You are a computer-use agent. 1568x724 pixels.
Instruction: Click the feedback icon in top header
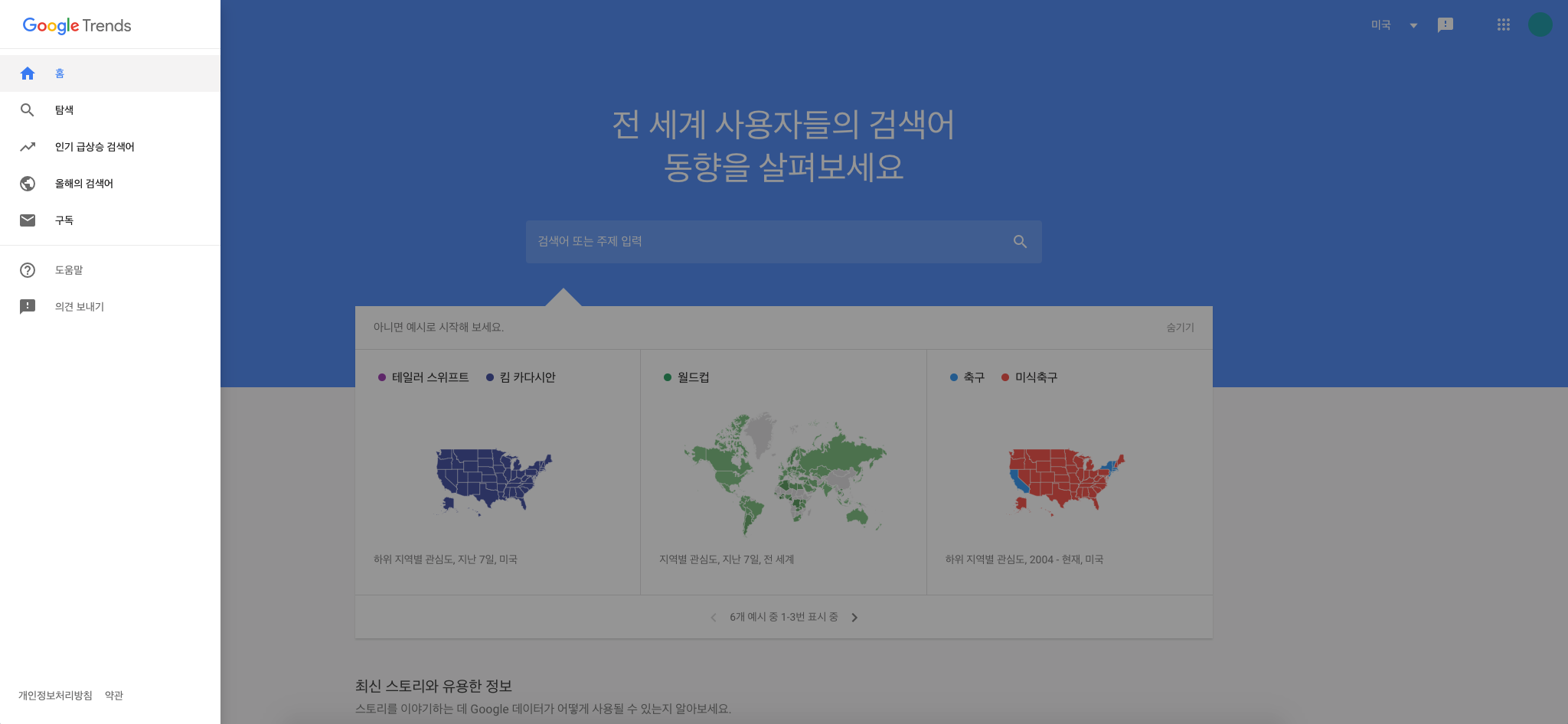1445,25
